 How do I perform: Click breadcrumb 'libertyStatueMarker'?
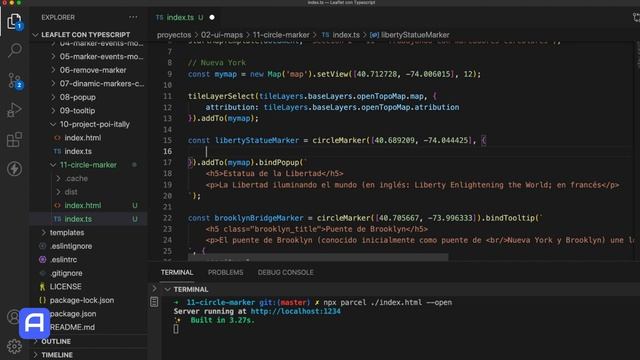pyautogui.click(x=415, y=35)
